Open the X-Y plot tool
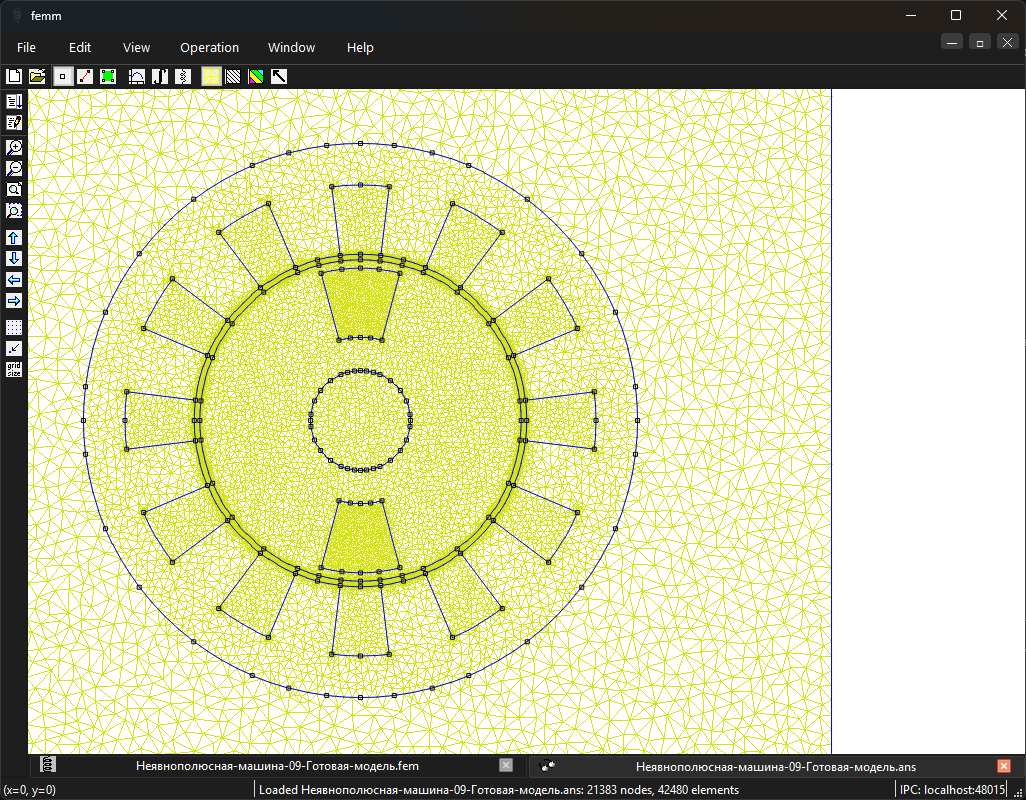Screen dimensions: 1026x800 tap(137, 77)
